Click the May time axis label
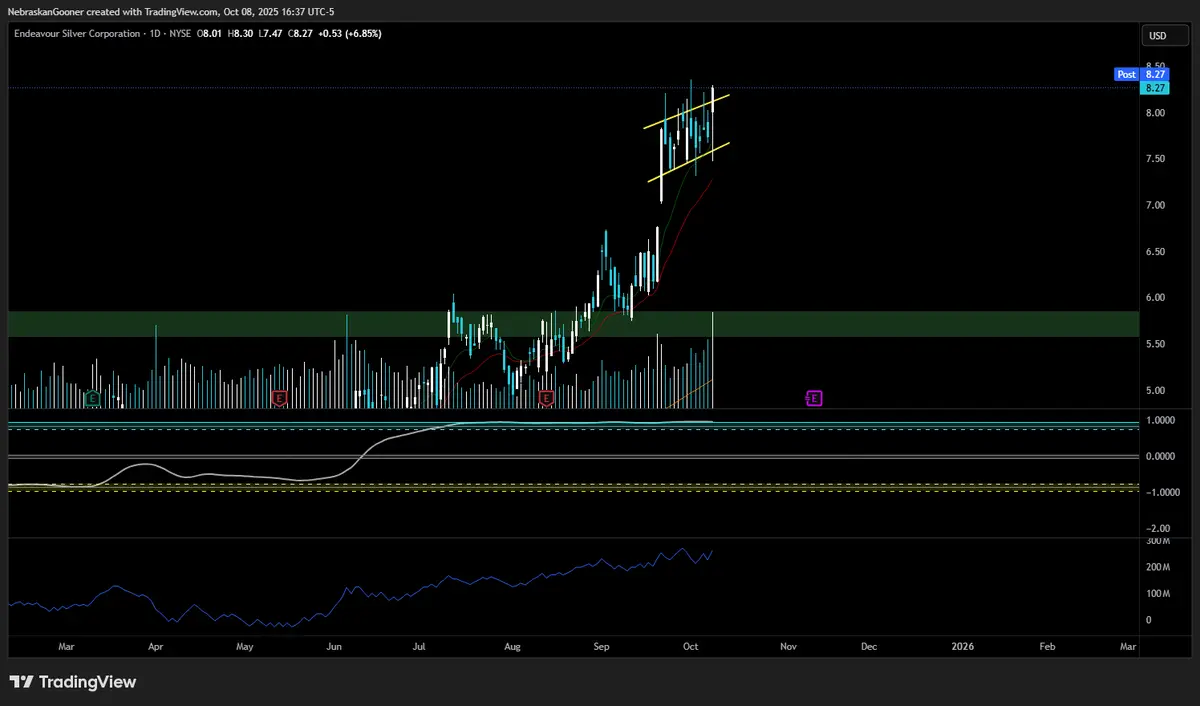Viewport: 1200px width, 706px height. (244, 647)
